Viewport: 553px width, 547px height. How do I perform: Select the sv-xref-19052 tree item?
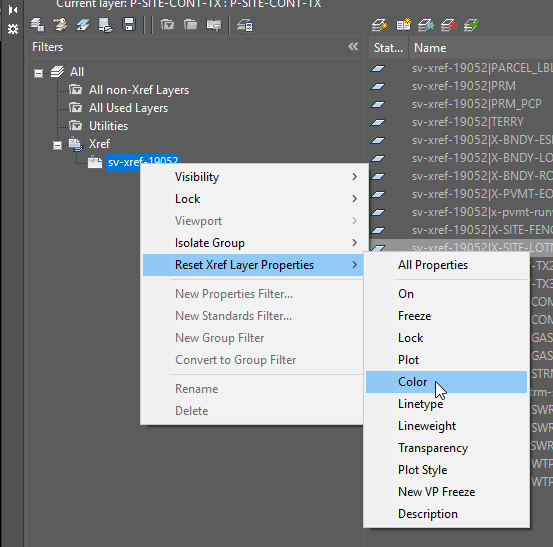[x=143, y=162]
